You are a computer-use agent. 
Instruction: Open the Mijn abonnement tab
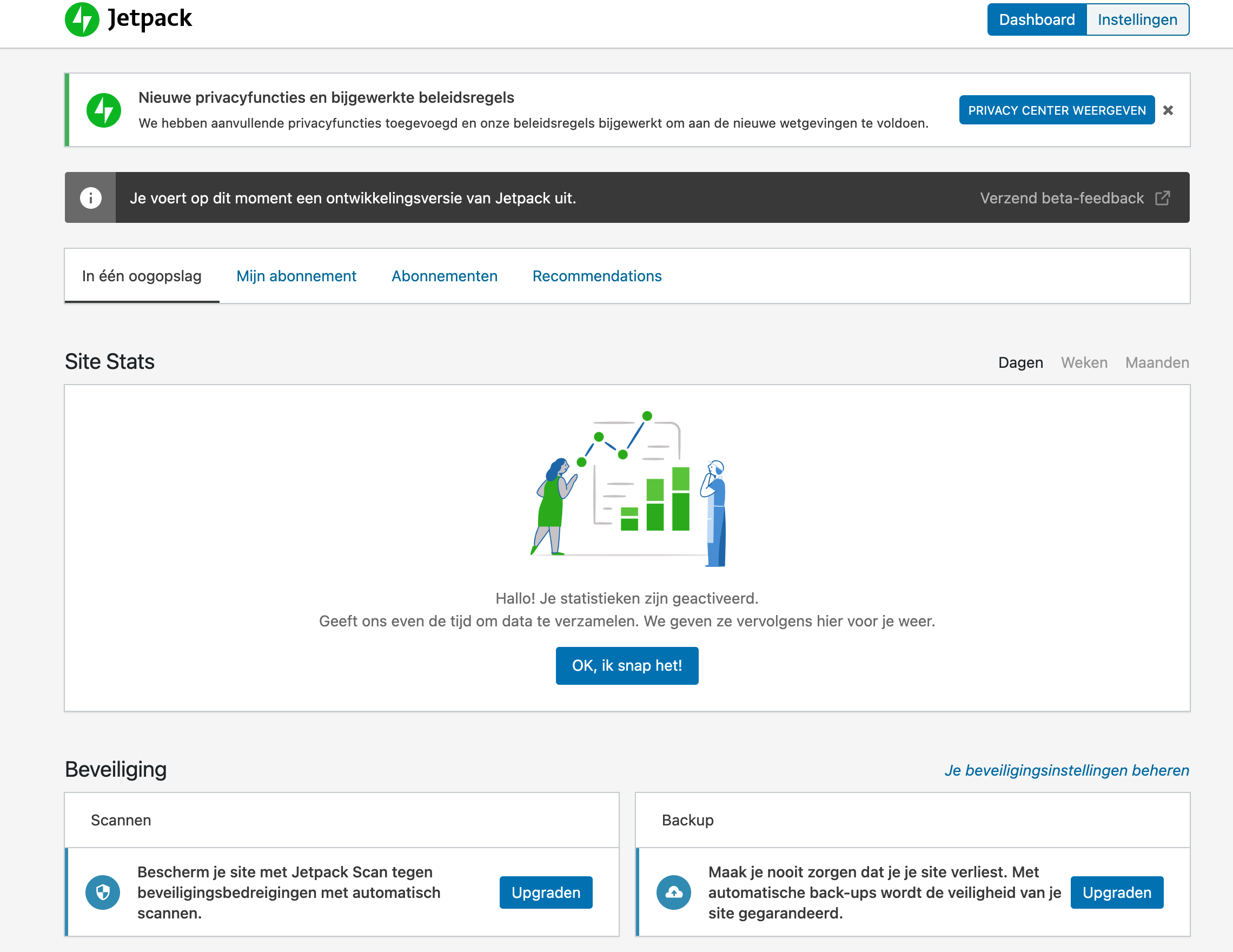coord(296,276)
